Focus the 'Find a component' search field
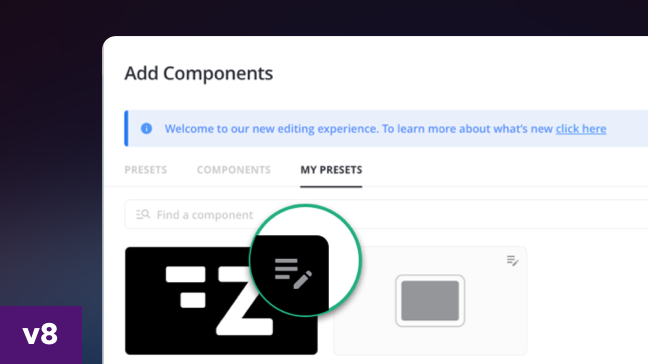Viewport: 648px width, 364px height. (386, 214)
